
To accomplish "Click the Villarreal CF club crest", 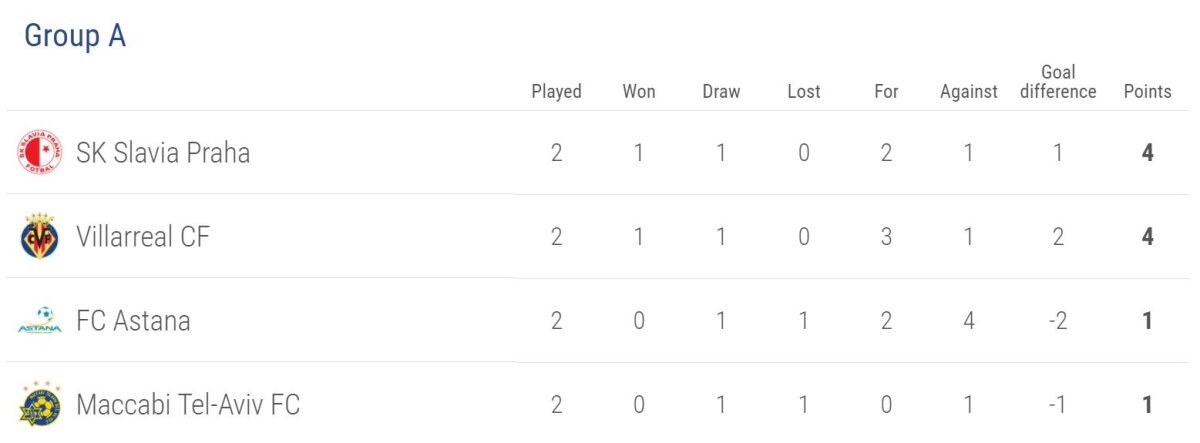I will click(x=40, y=237).
